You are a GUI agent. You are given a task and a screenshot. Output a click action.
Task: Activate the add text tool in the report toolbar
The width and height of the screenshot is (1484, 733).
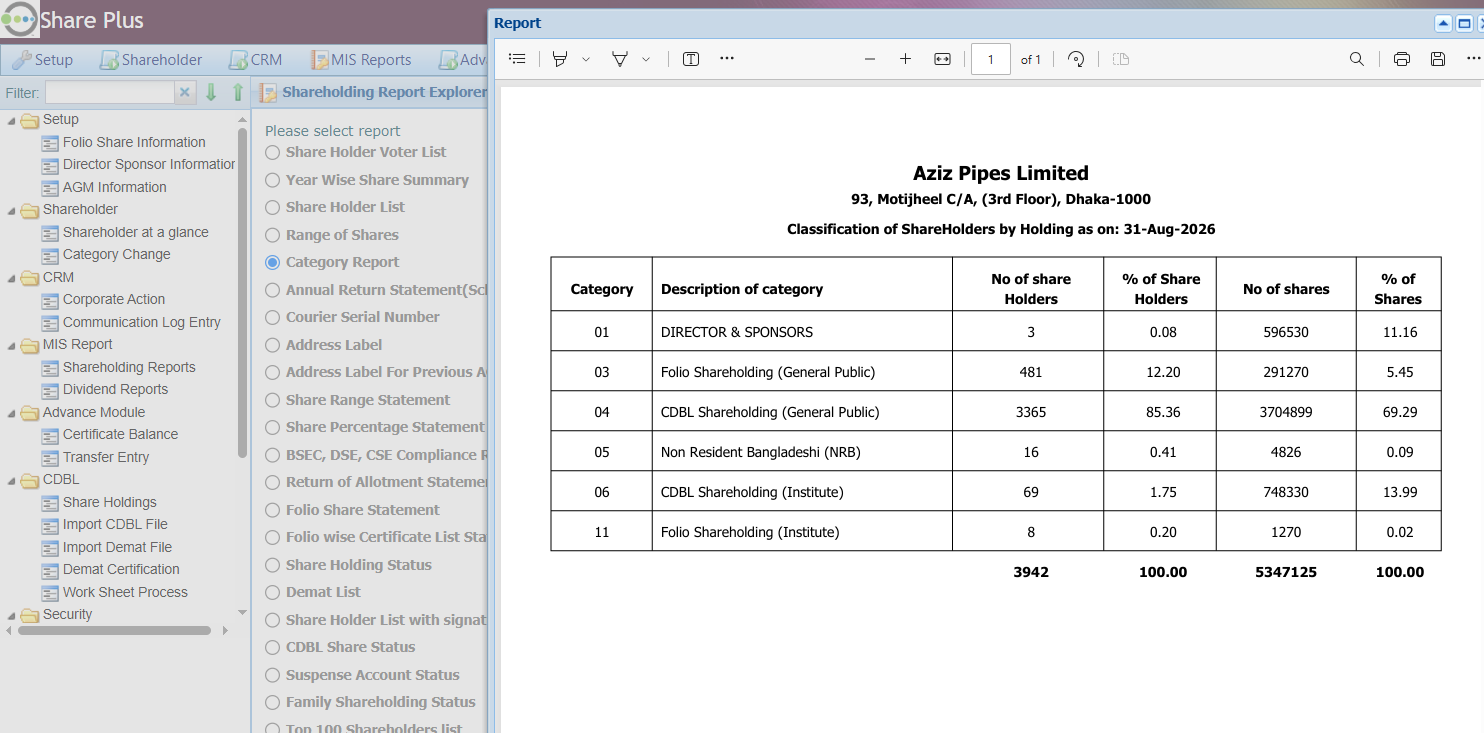[x=691, y=59]
